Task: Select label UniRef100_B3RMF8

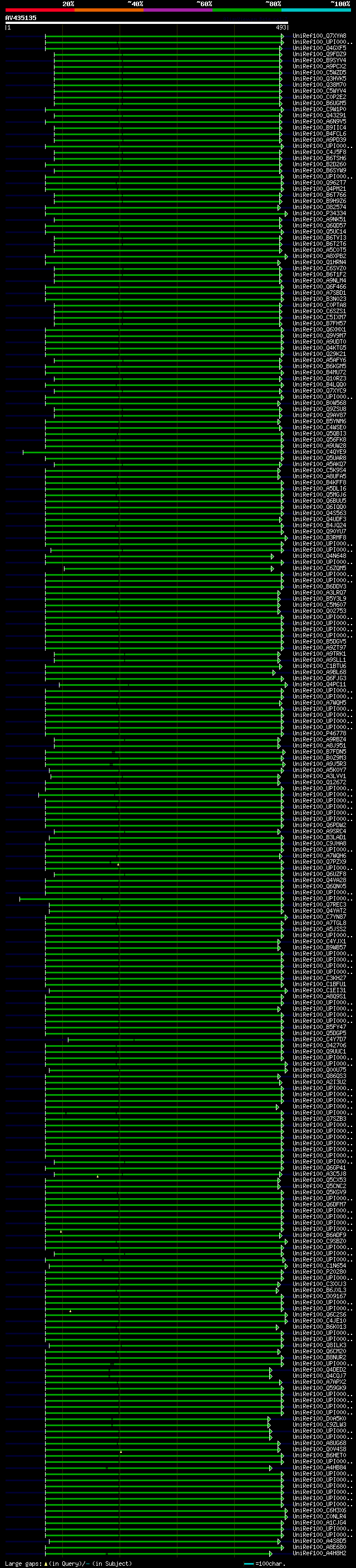Action: [319, 538]
